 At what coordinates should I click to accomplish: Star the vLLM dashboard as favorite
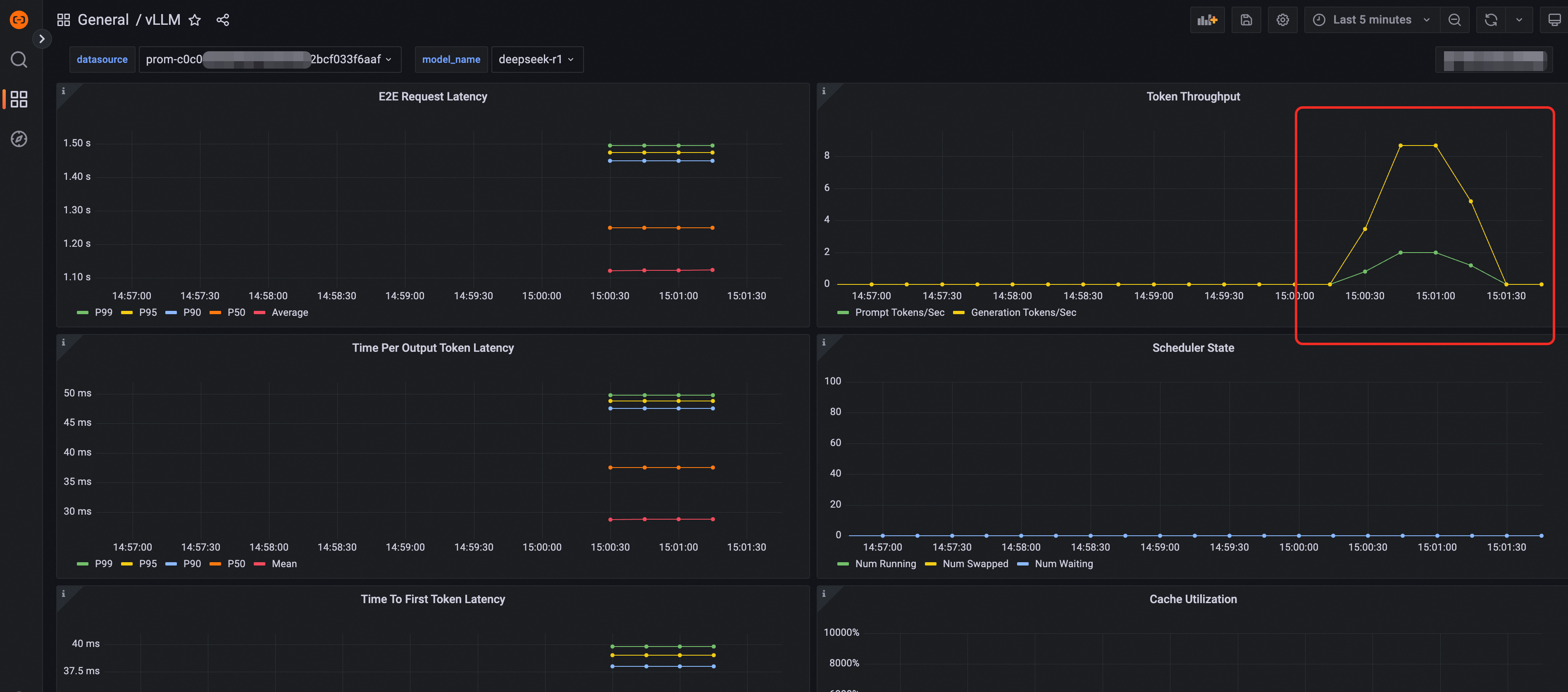point(195,20)
